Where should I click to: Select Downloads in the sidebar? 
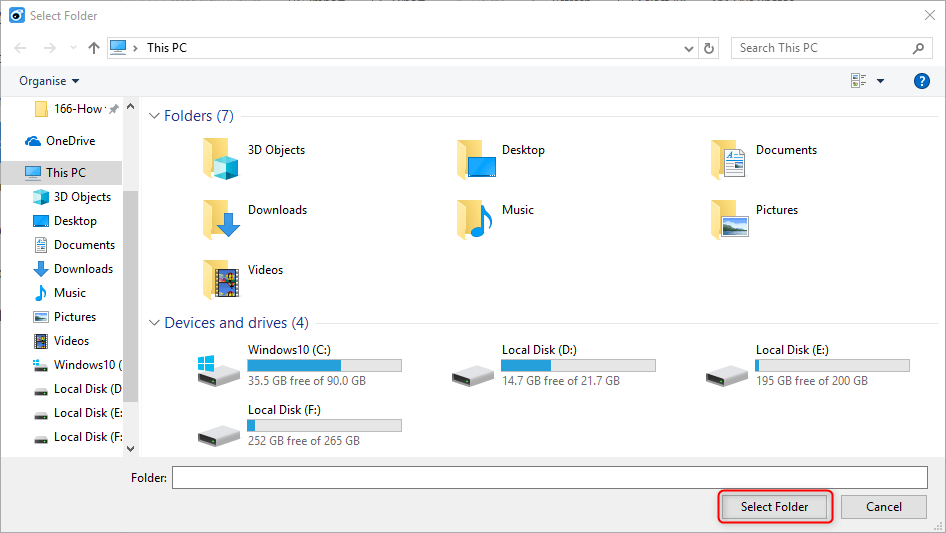(x=73, y=269)
